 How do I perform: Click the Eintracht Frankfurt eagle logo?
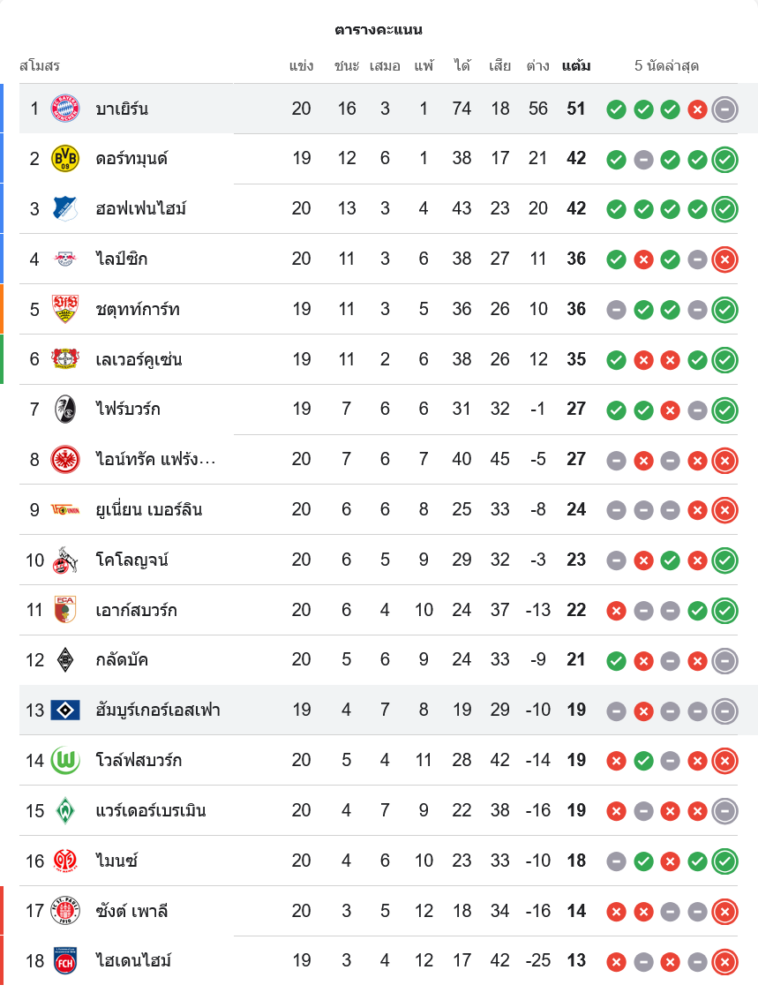(65, 459)
